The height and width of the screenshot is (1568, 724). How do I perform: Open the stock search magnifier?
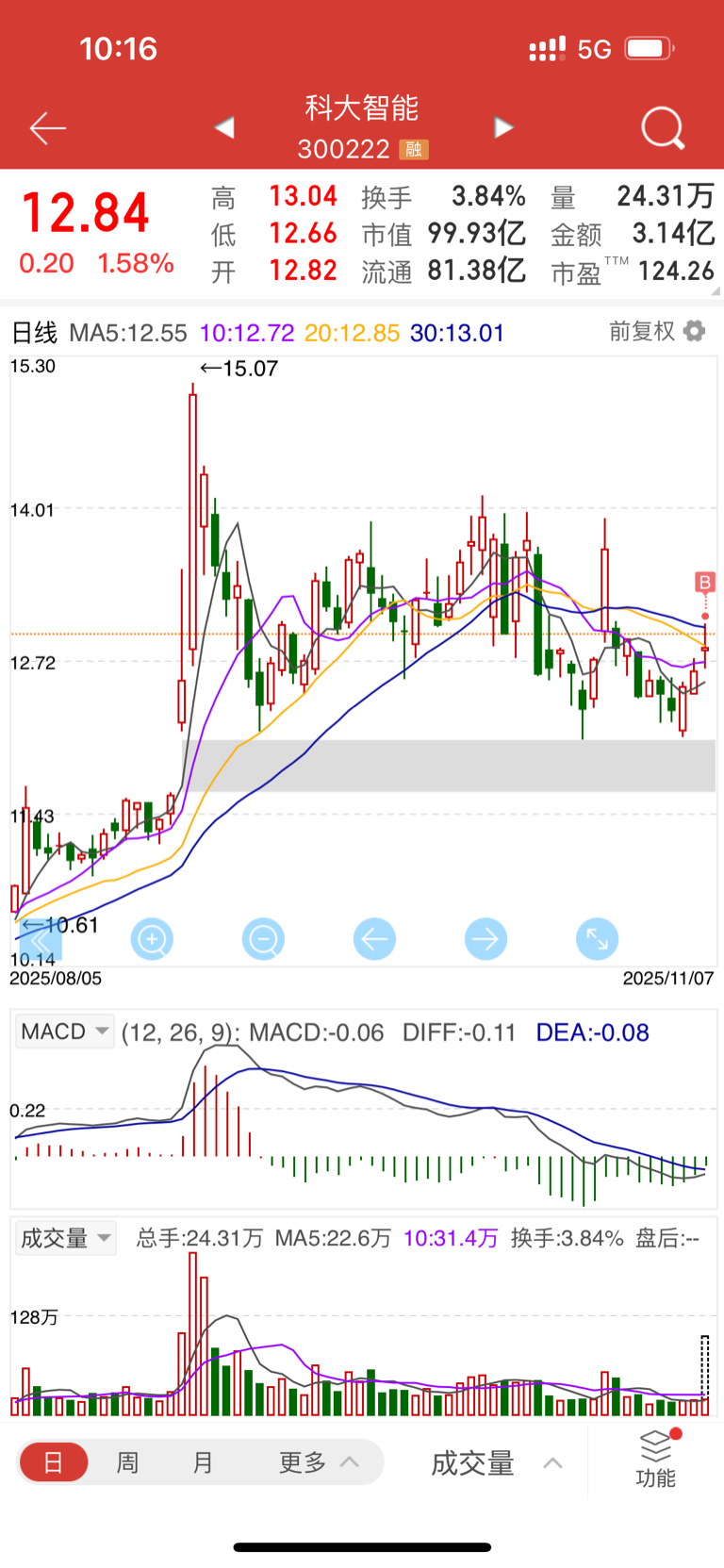[663, 128]
